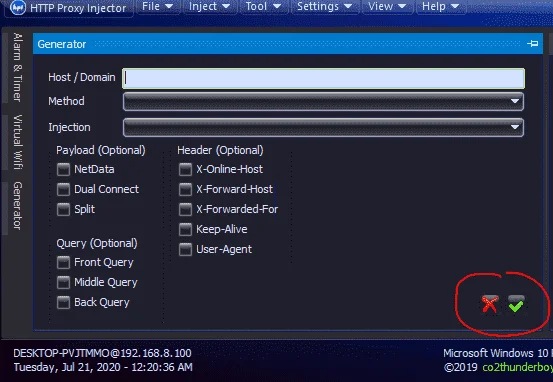Click the HTTP Proxy Injector logo icon
Viewport: 553px width, 382px height.
[17, 7]
